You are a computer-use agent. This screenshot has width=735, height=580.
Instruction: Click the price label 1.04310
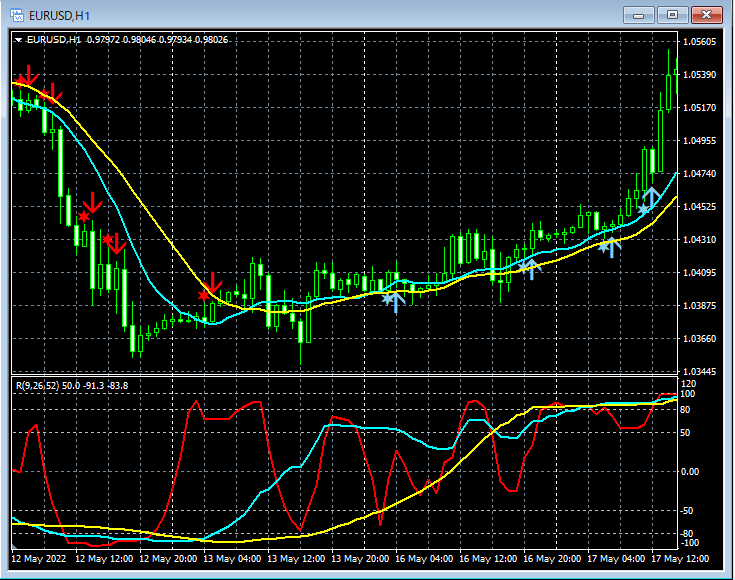[x=699, y=239]
